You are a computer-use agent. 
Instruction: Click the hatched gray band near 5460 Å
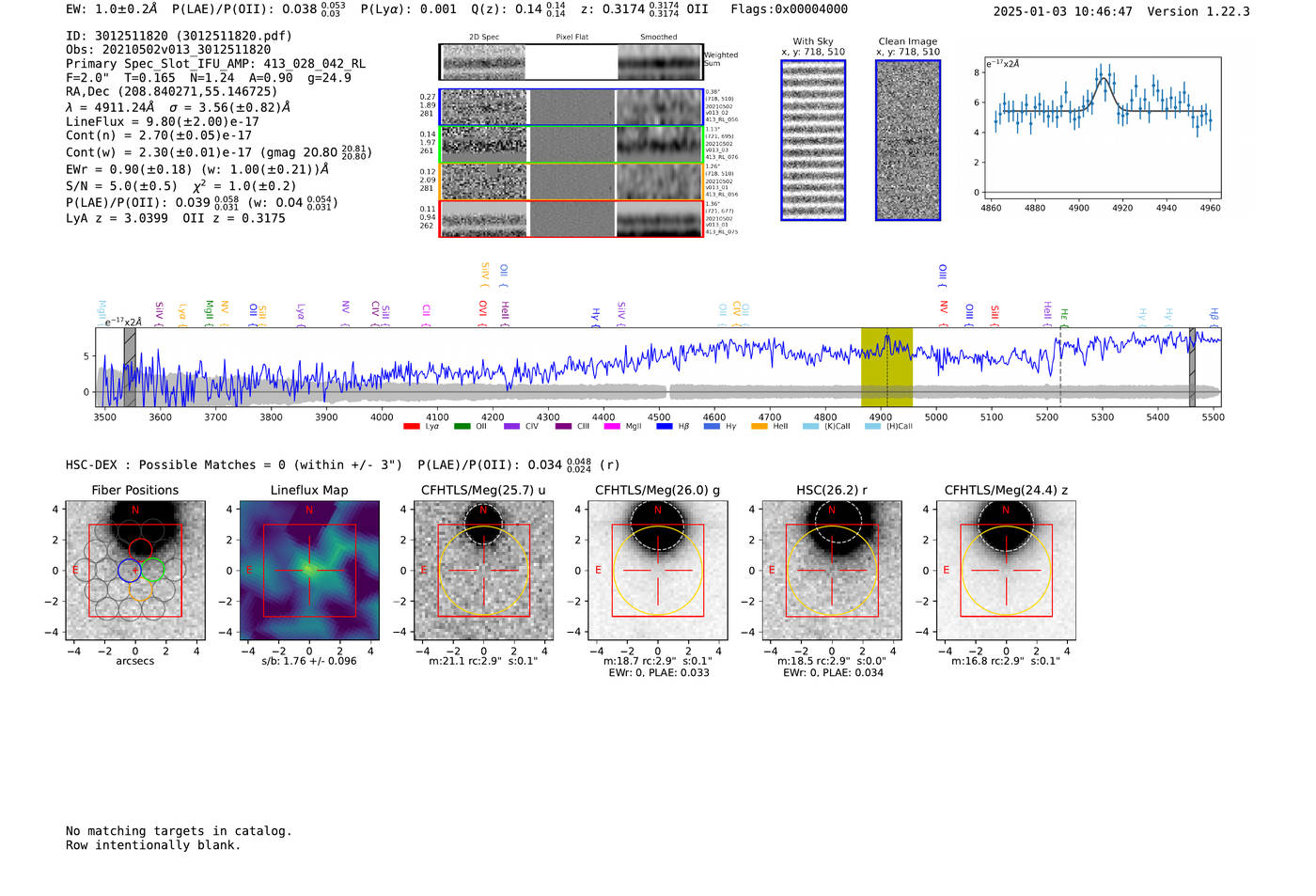click(1192, 367)
